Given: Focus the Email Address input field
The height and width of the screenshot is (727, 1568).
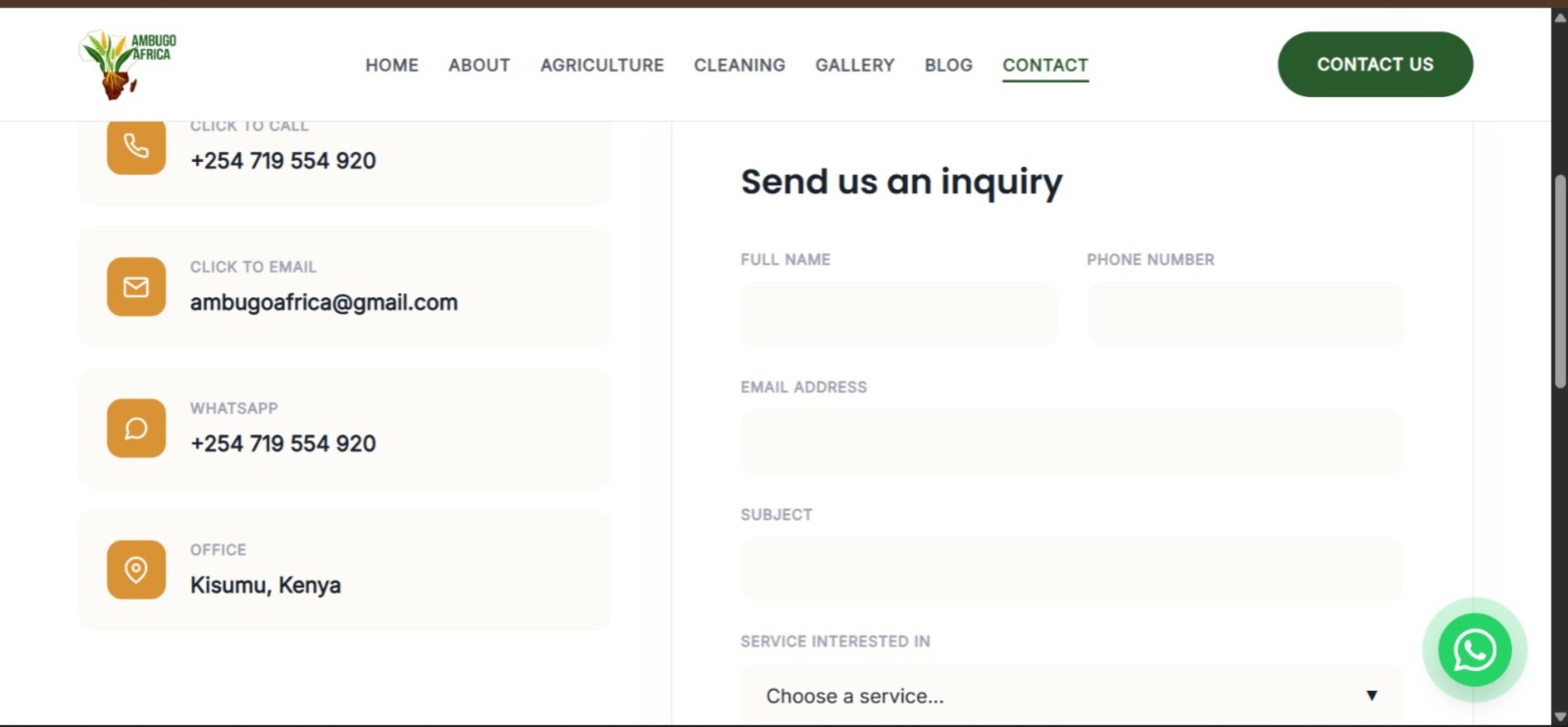Looking at the screenshot, I should (1072, 441).
